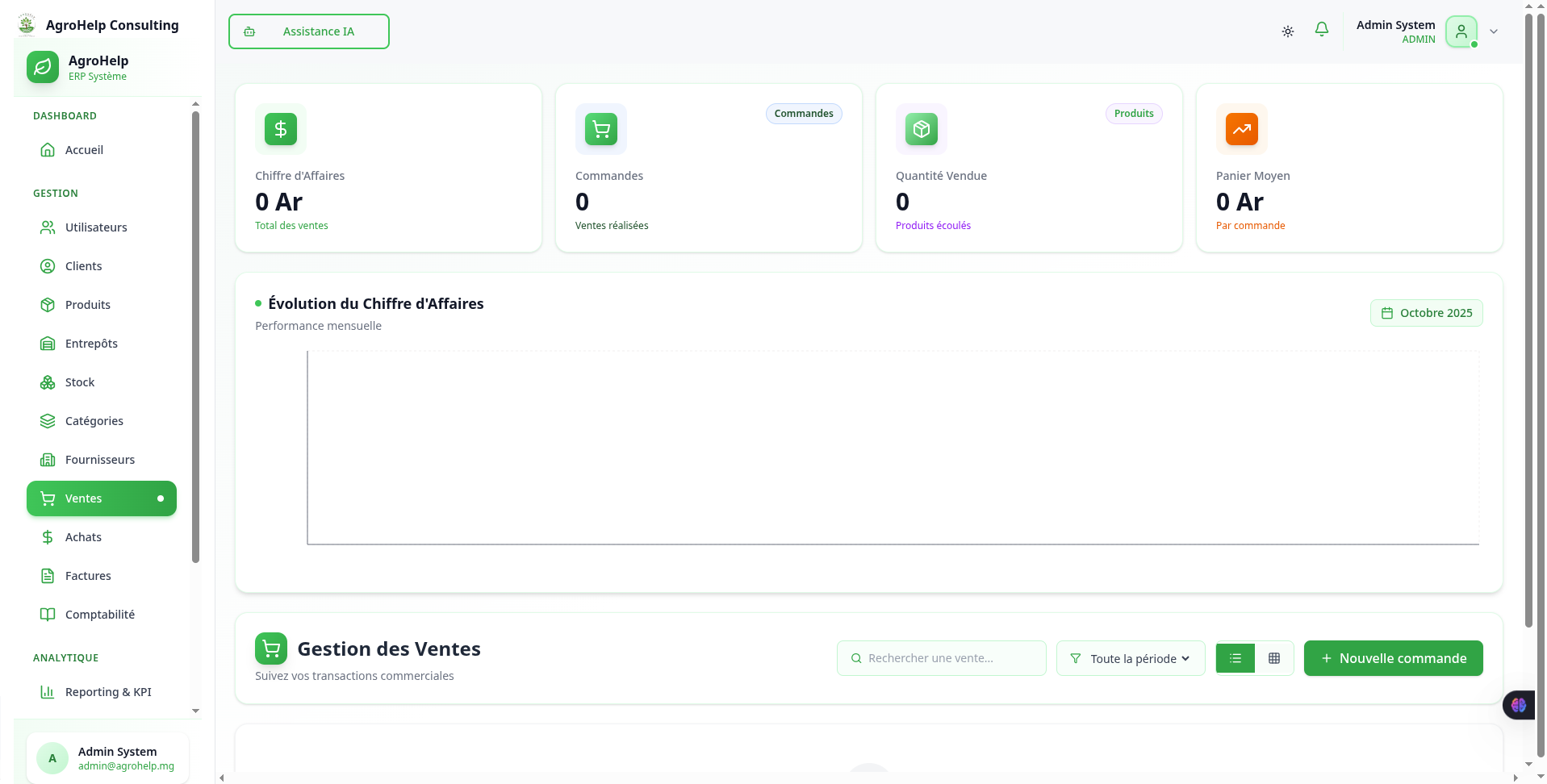Open Reporting & KPI analytics
The image size is (1547, 784).
click(108, 692)
